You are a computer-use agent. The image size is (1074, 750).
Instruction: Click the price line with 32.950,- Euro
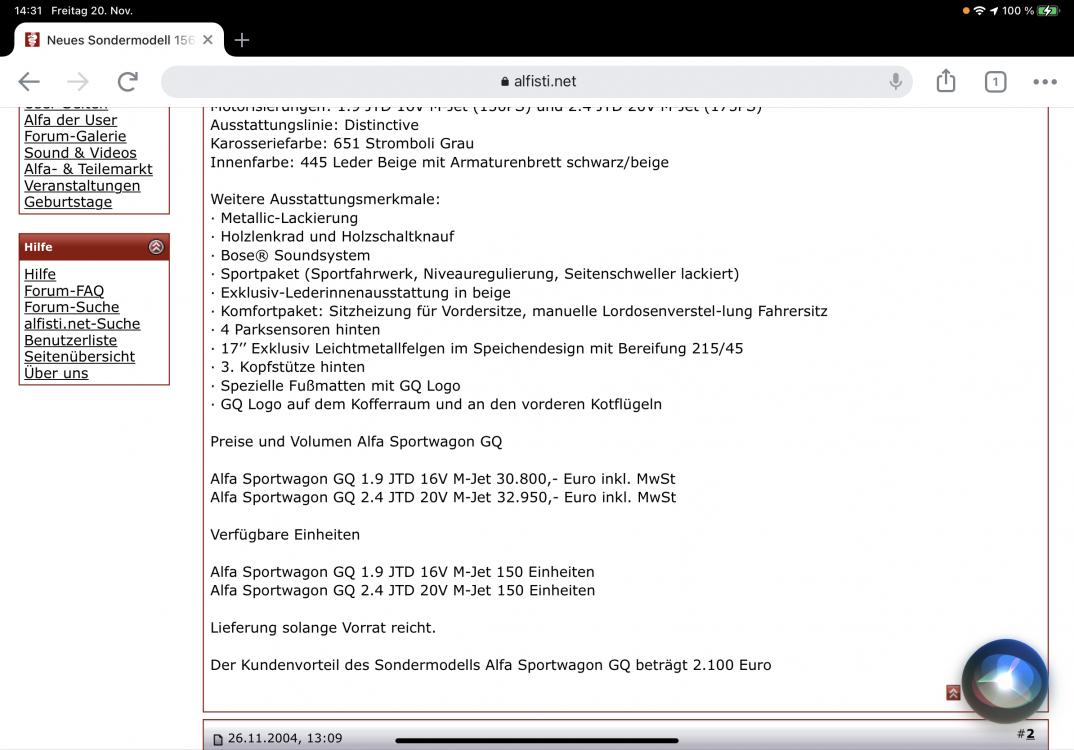443,497
